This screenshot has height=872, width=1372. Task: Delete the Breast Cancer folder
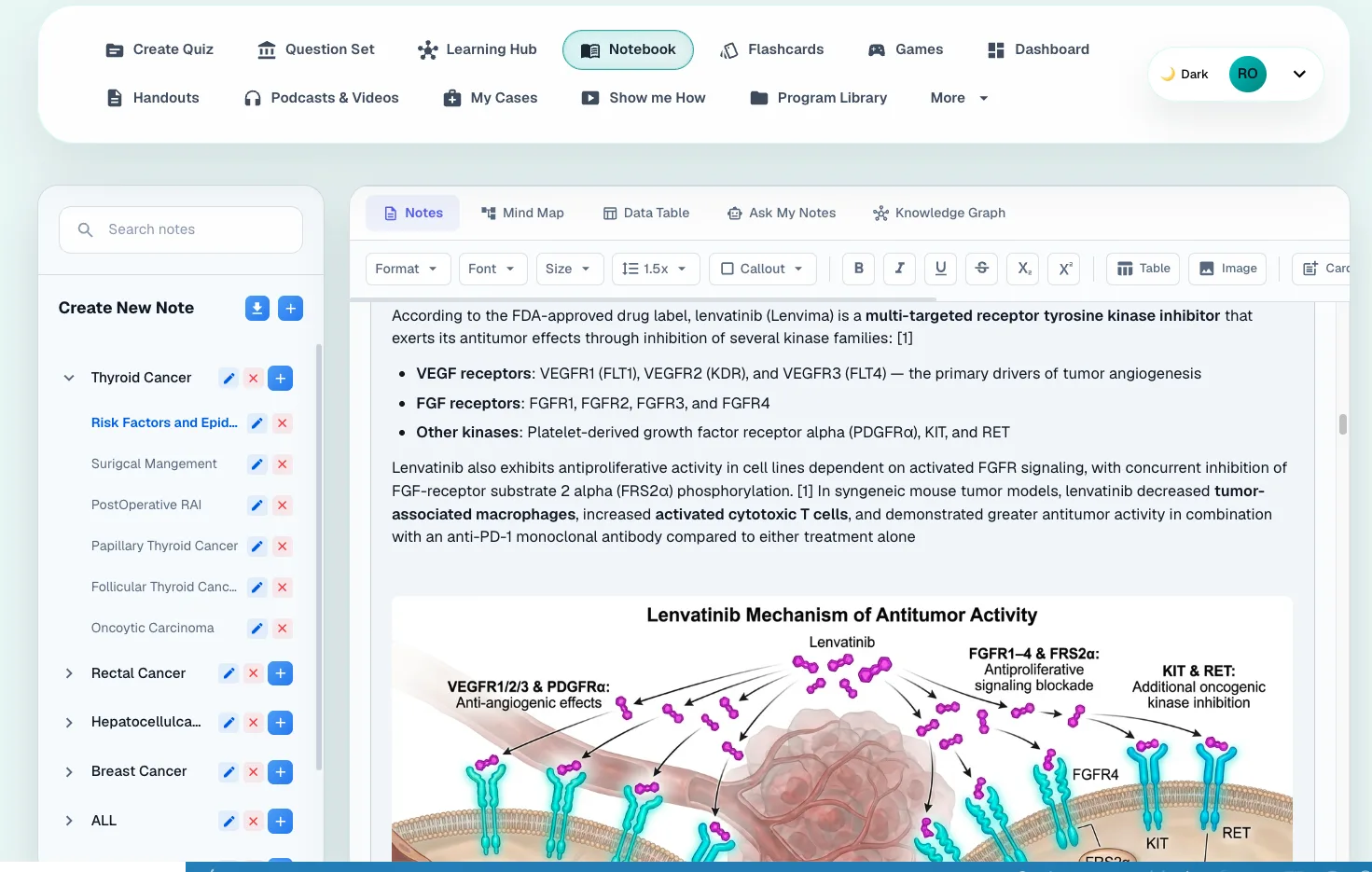(253, 771)
